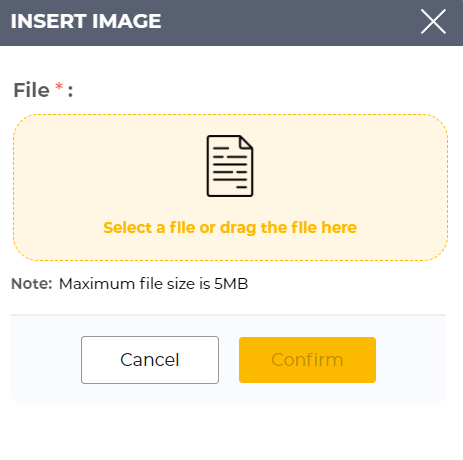Click the document file icon
Viewport: 463px width, 460px height.
[x=230, y=166]
